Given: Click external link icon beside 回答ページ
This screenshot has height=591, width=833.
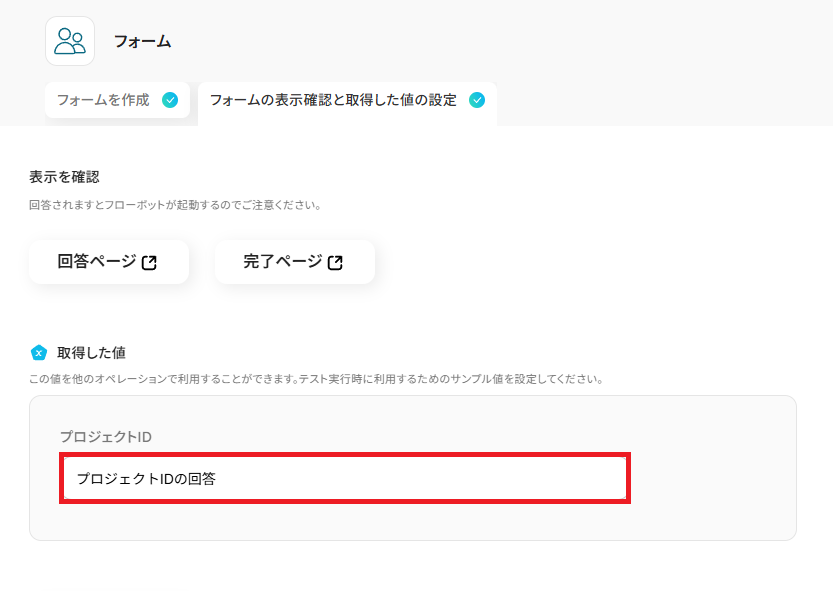Looking at the screenshot, I should [149, 263].
